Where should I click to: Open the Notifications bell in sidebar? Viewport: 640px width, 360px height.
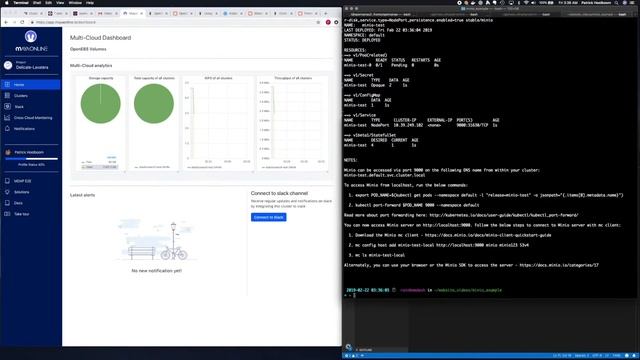pyautogui.click(x=7, y=129)
